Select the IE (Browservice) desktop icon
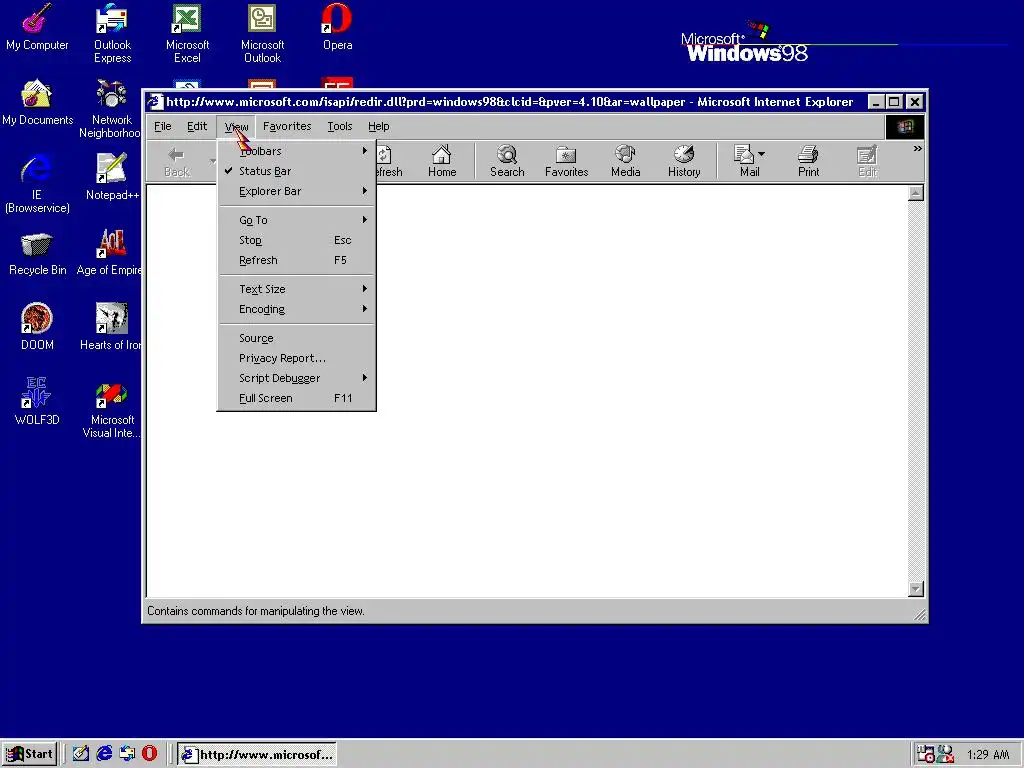This screenshot has width=1024, height=768. (x=37, y=184)
